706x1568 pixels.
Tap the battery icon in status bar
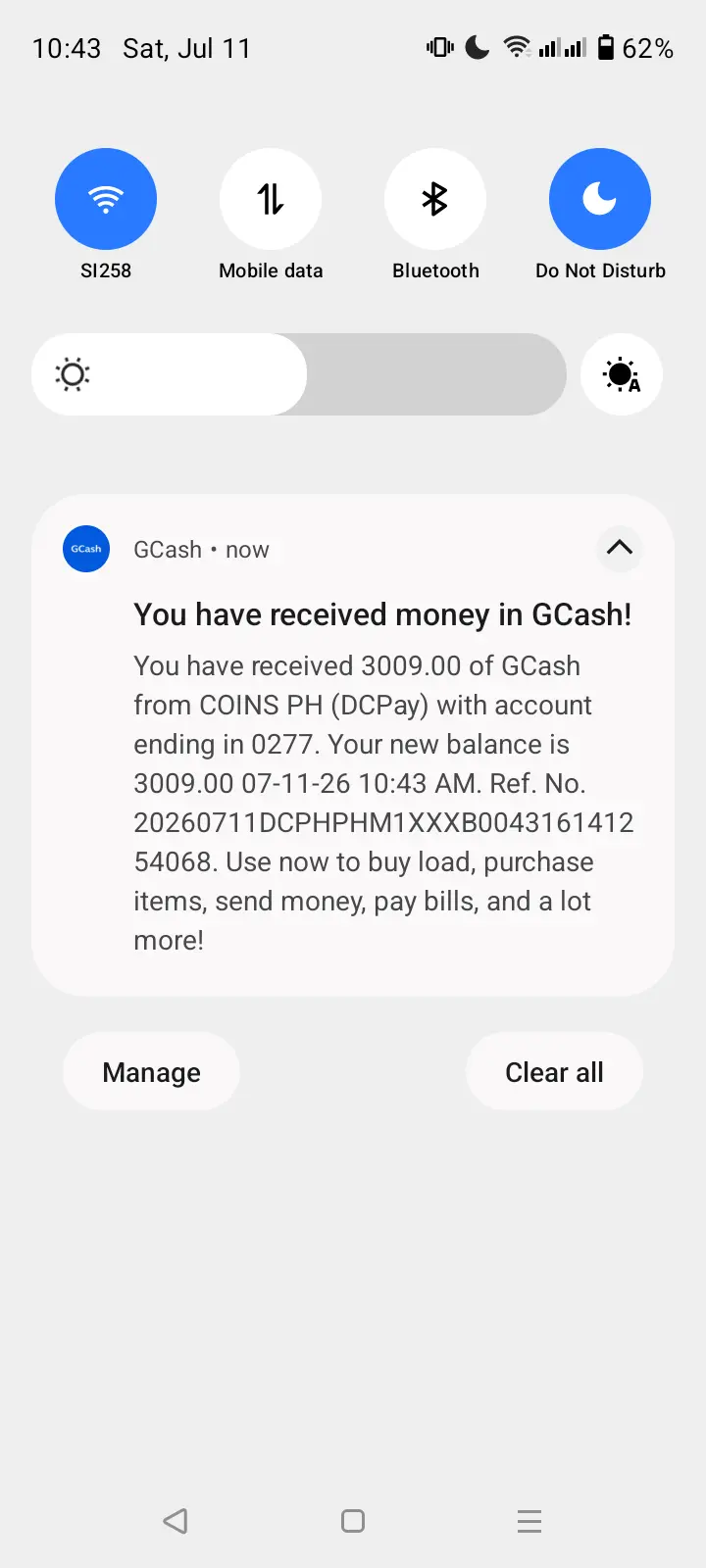pos(606,47)
